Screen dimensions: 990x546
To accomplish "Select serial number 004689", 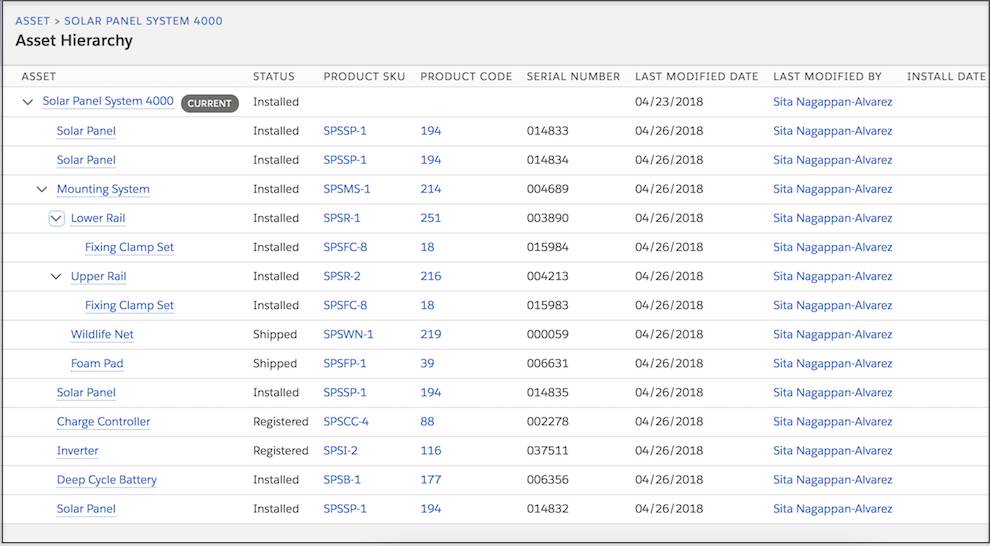I will [547, 189].
